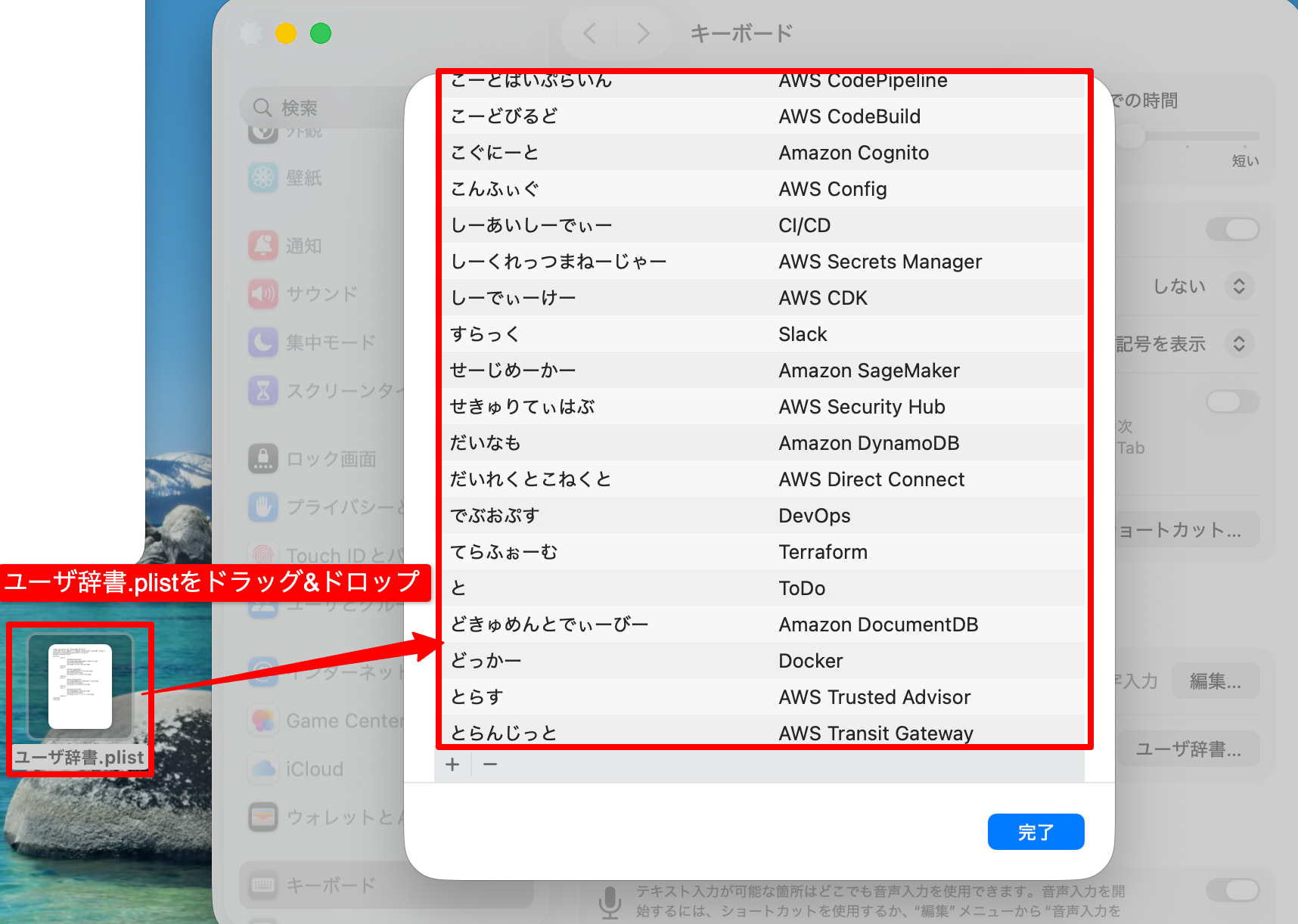
Task: Select the Terraform entry
Action: tap(764, 552)
